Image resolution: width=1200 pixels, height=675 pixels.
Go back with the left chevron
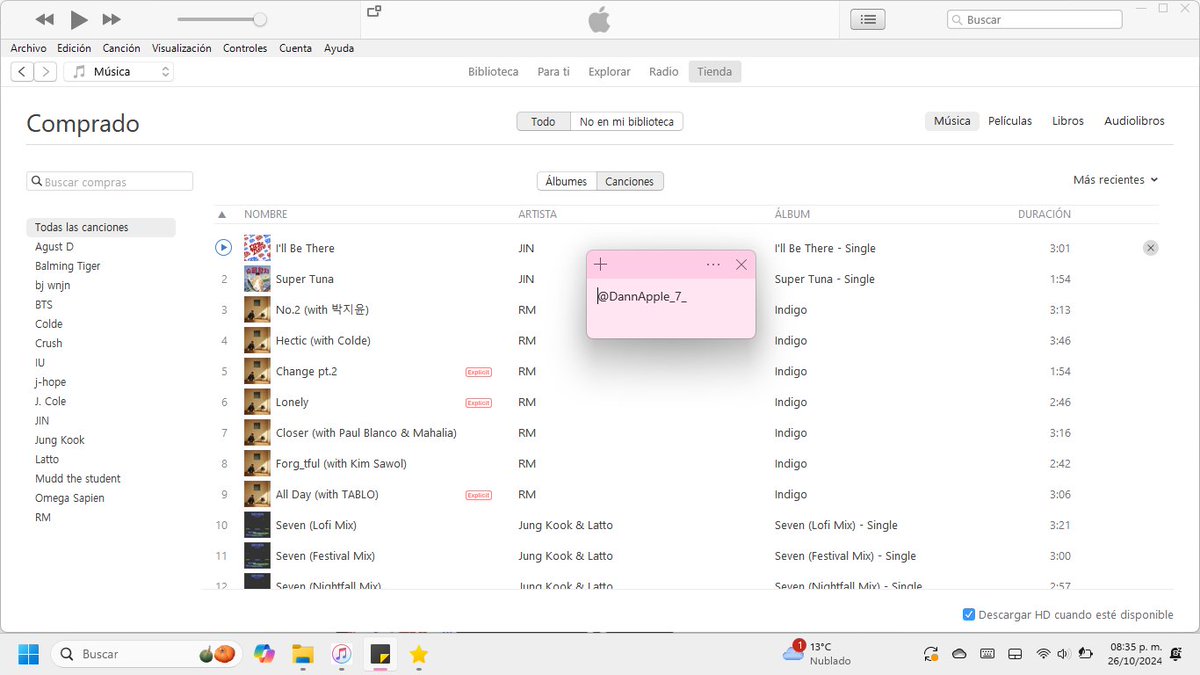[x=22, y=72]
